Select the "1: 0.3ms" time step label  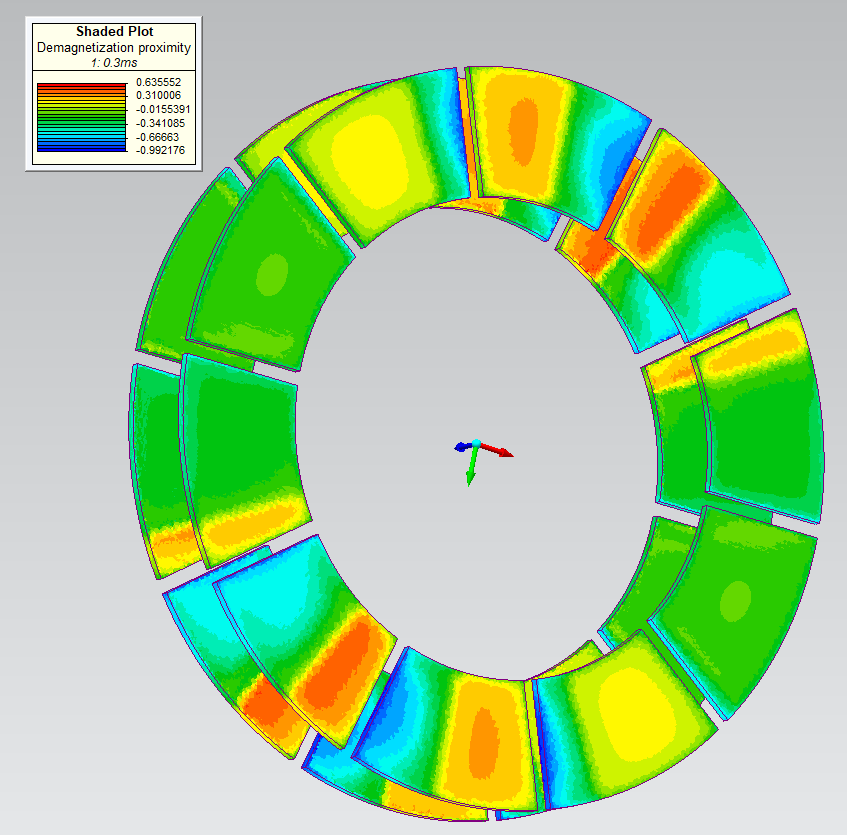[113, 63]
